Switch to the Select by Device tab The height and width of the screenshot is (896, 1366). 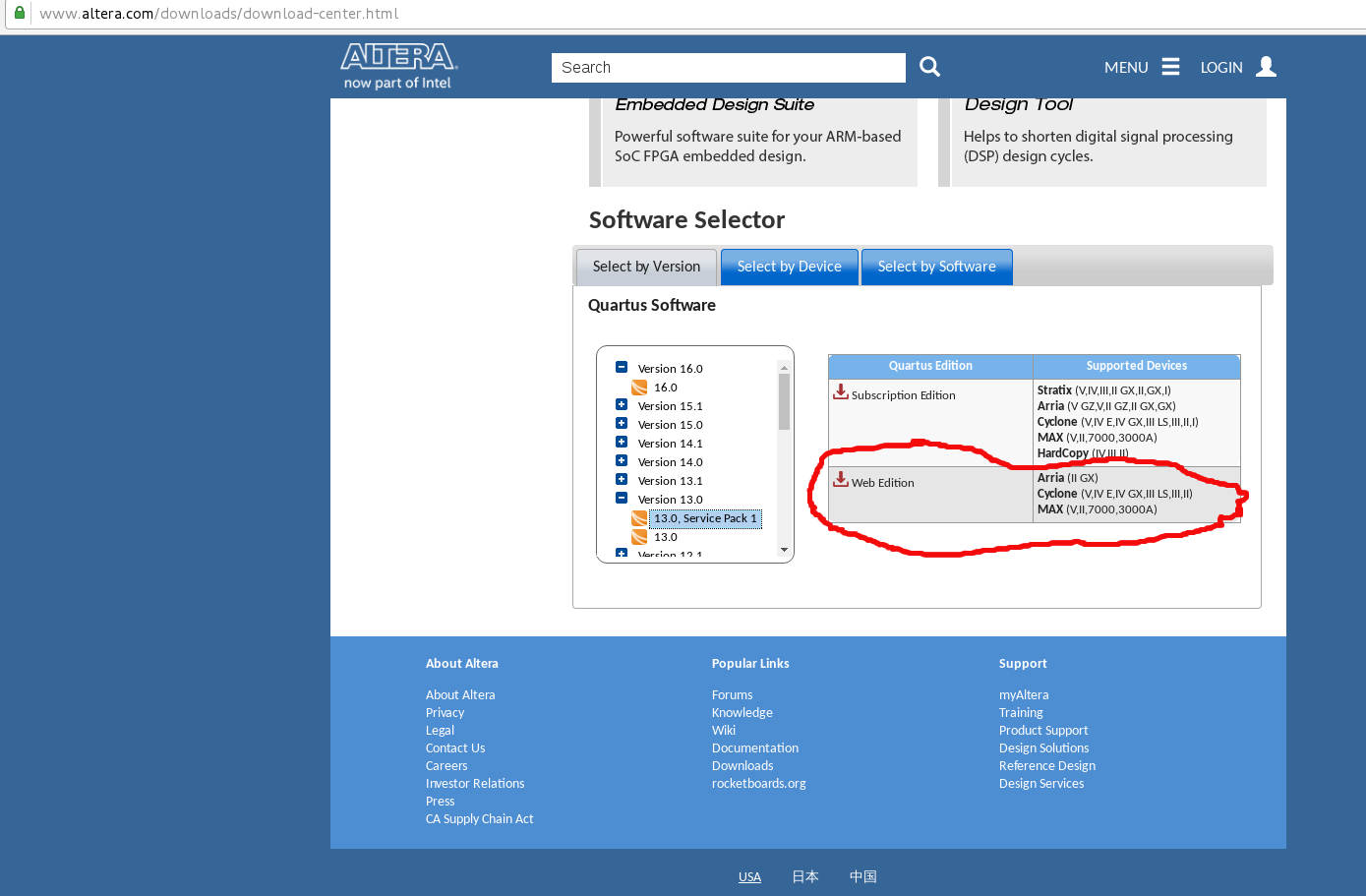tap(789, 267)
